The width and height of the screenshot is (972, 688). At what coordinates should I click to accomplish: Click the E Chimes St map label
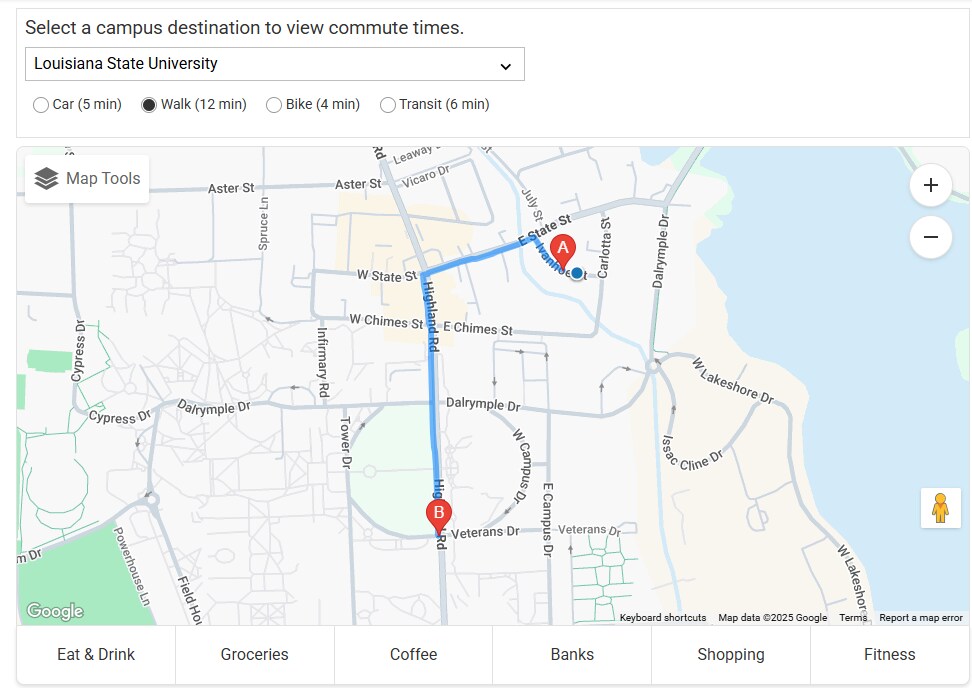coord(478,329)
